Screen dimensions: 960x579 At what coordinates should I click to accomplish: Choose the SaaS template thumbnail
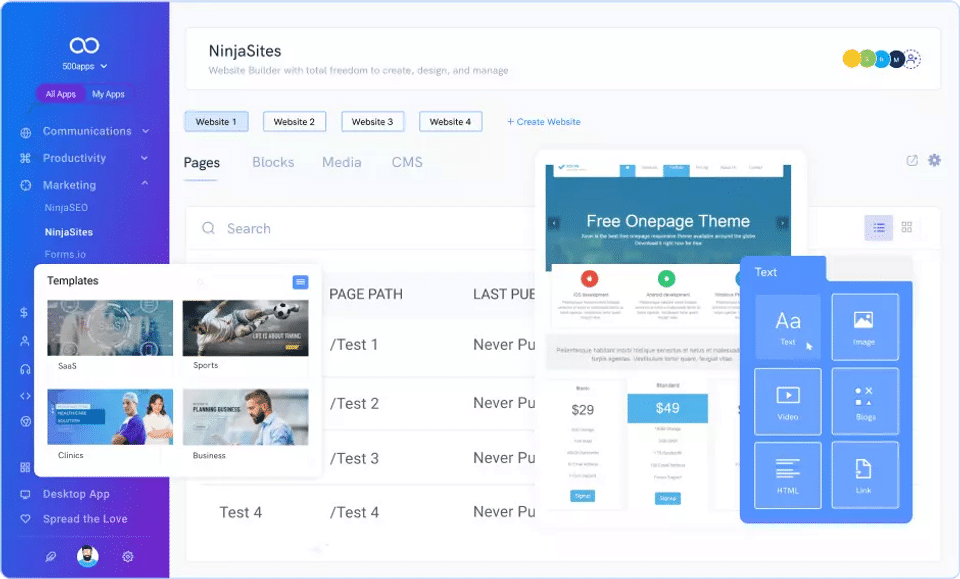coord(110,328)
